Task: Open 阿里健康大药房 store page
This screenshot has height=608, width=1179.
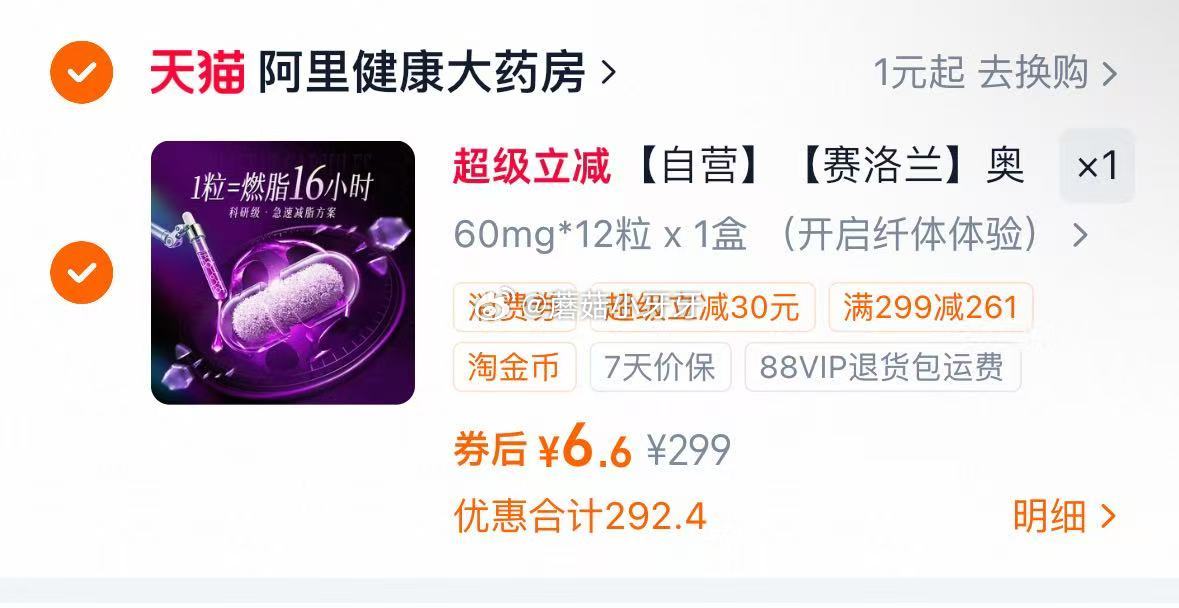Action: pos(421,72)
